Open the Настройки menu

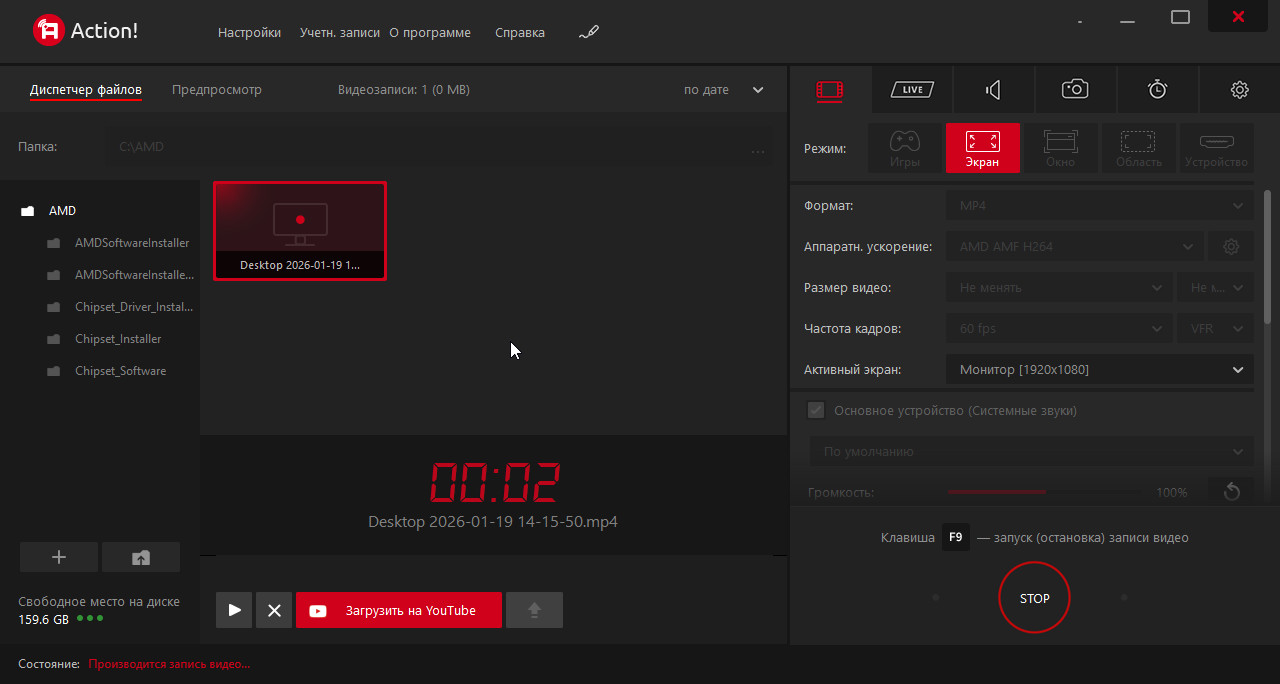249,33
